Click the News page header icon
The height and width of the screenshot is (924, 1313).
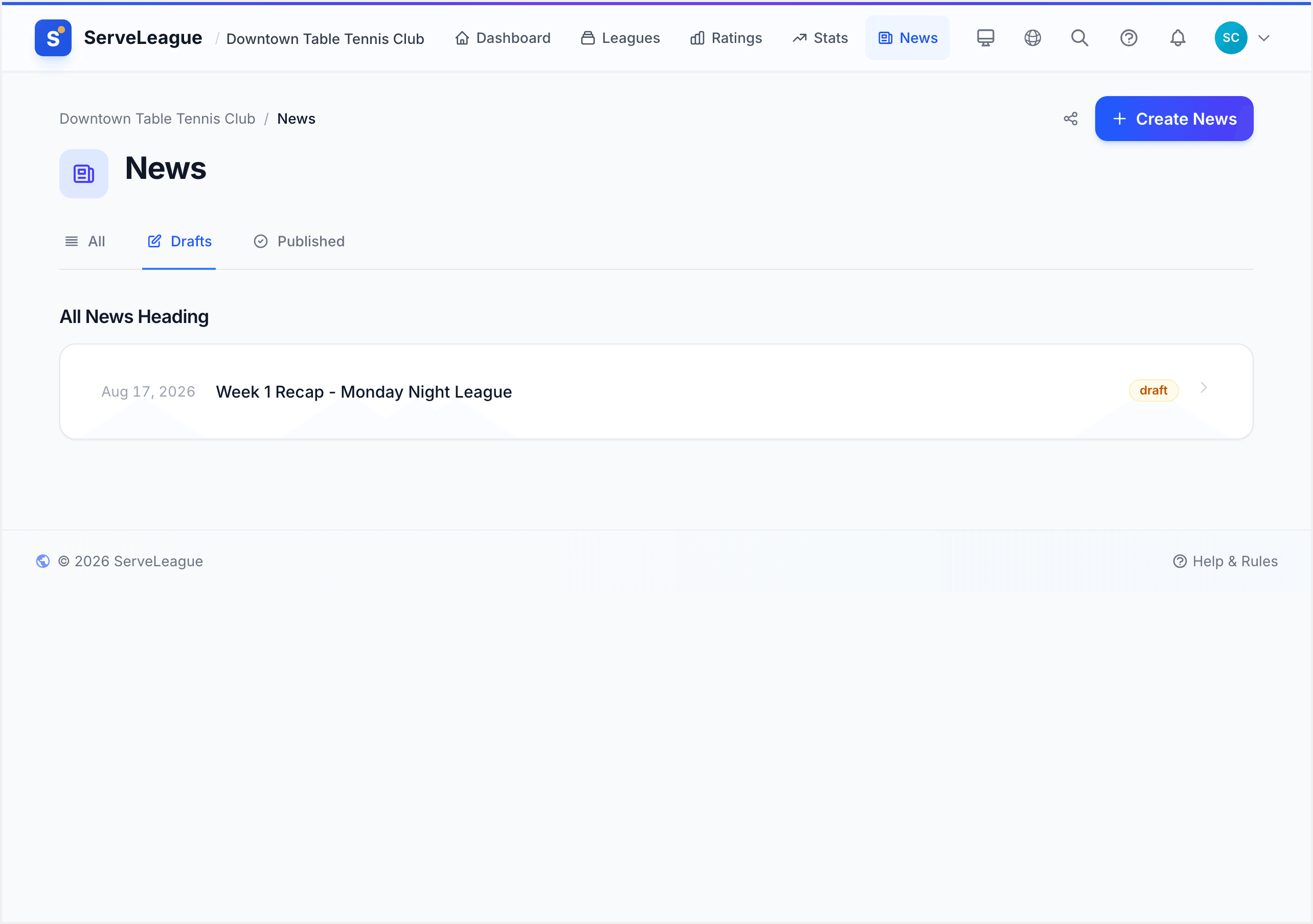[x=83, y=174]
